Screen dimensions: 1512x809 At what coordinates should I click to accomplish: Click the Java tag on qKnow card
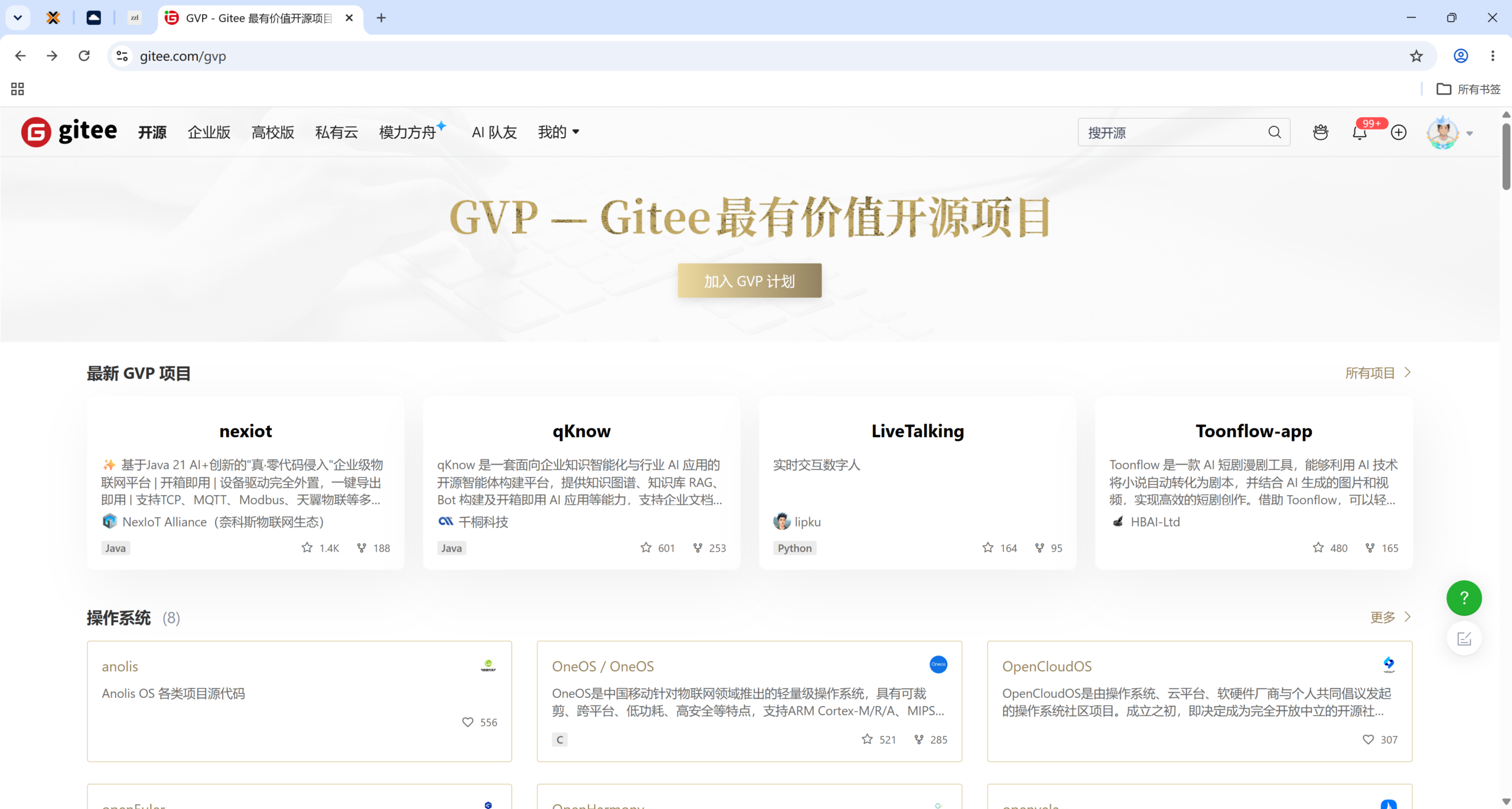tap(452, 548)
